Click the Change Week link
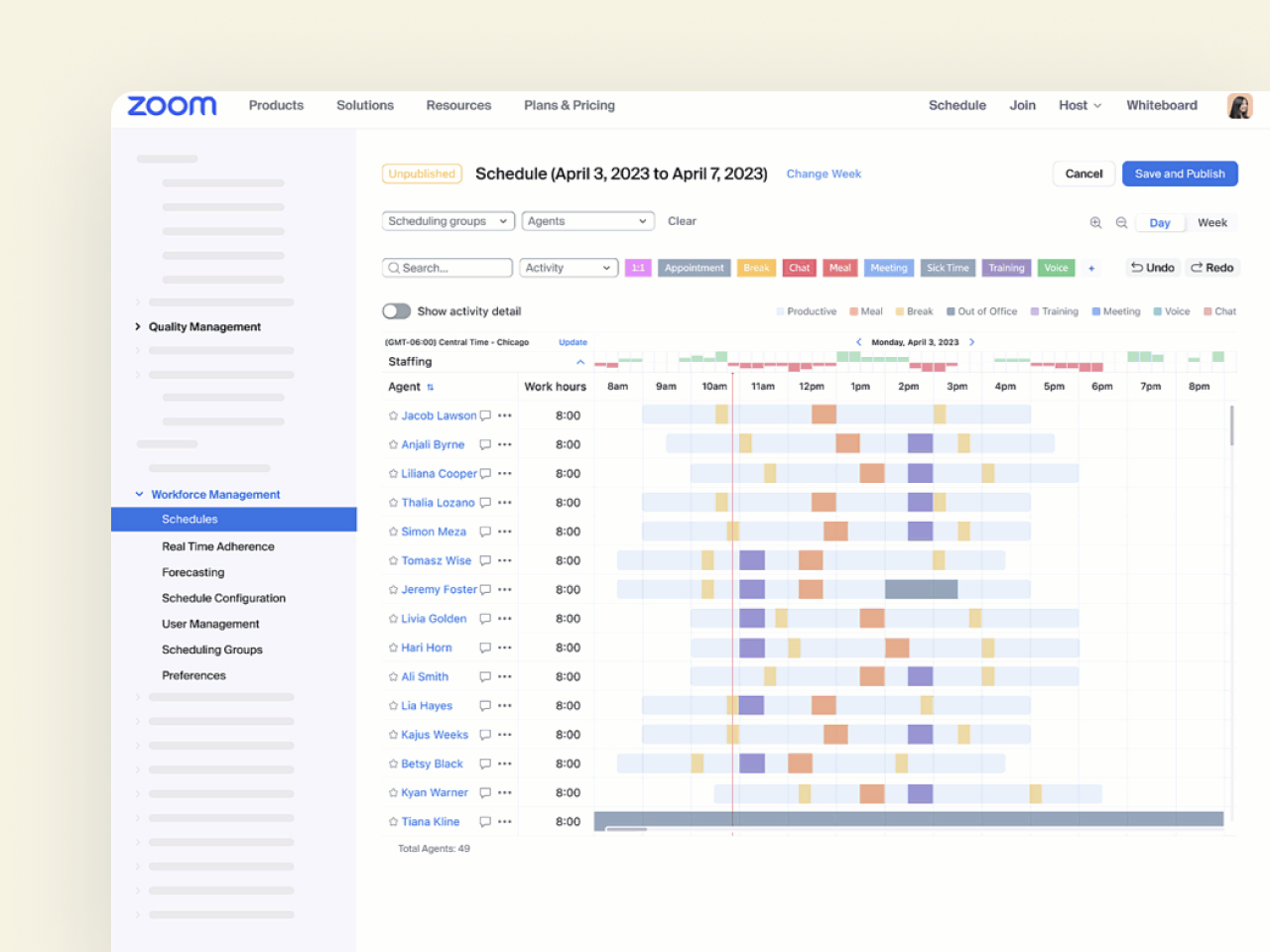 pos(824,174)
